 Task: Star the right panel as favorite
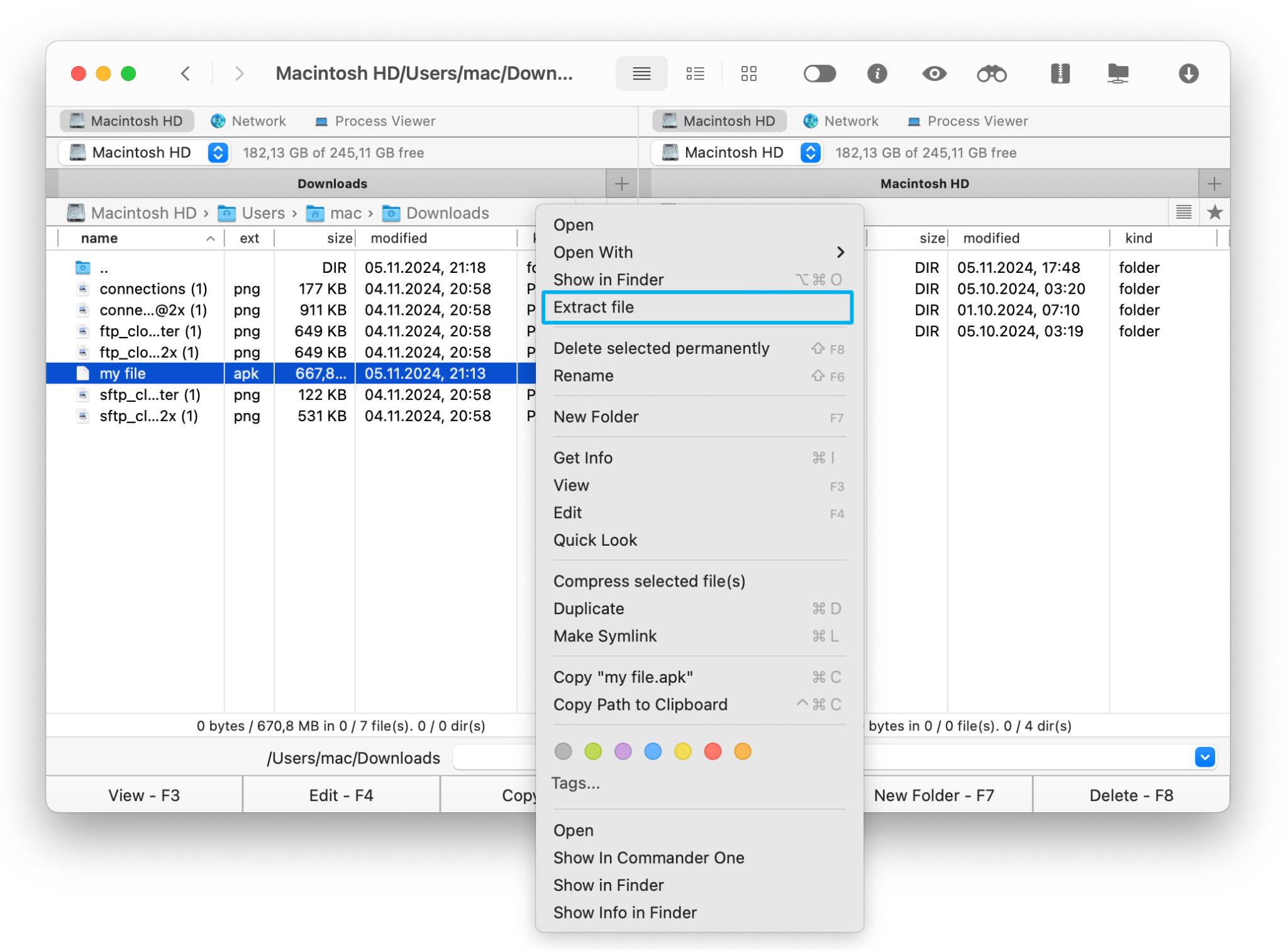[x=1216, y=213]
